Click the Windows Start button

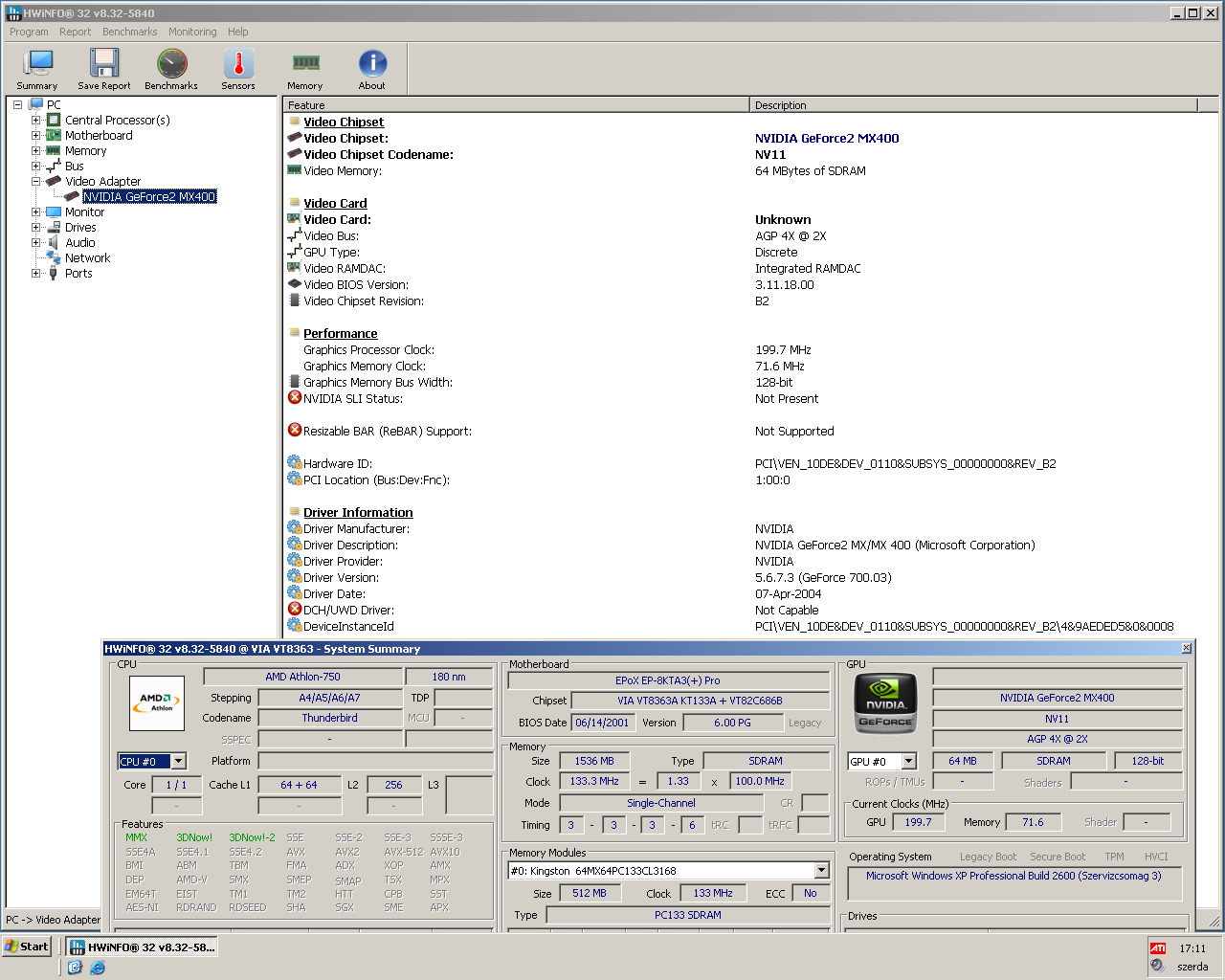(x=27, y=947)
